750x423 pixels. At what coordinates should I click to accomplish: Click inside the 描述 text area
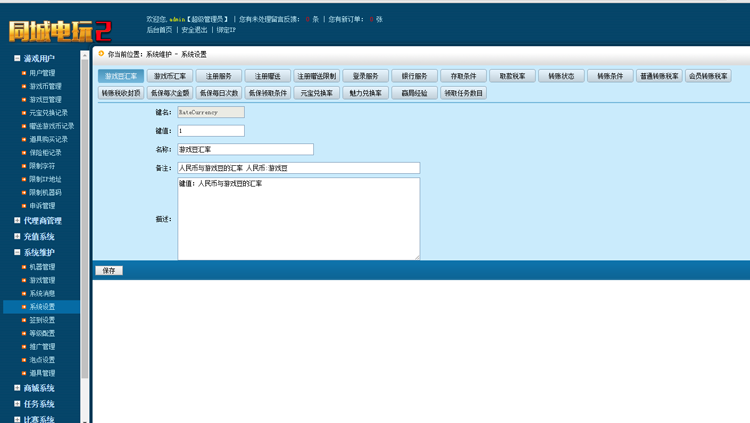tap(298, 218)
